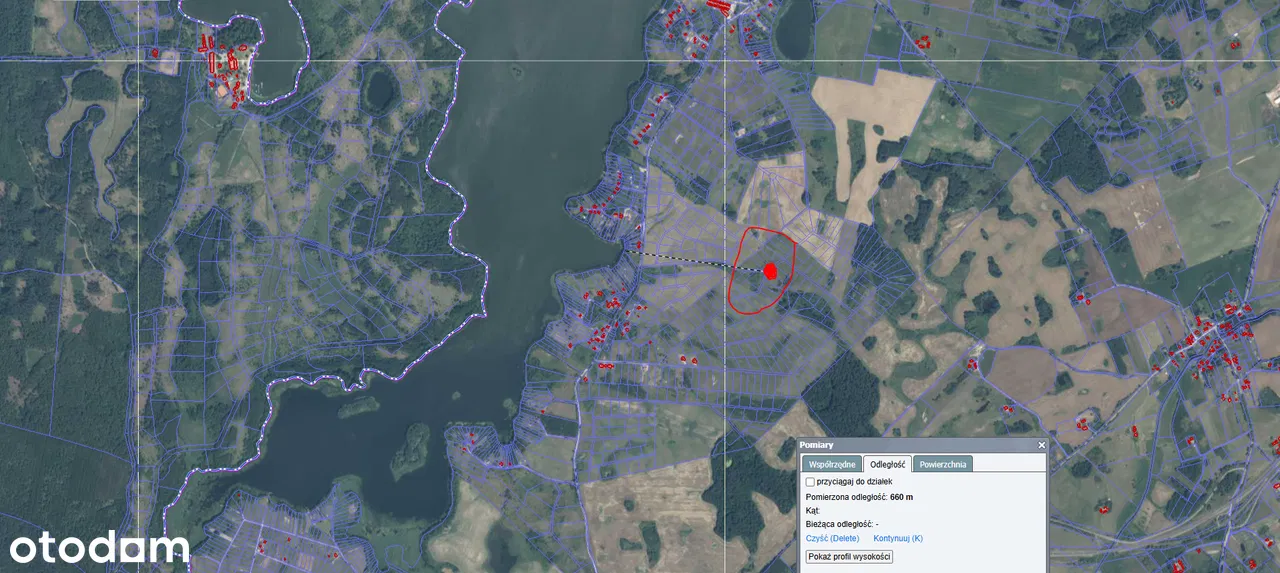The height and width of the screenshot is (573, 1280).
Task: Click the measured 660 m value
Action: point(901,496)
